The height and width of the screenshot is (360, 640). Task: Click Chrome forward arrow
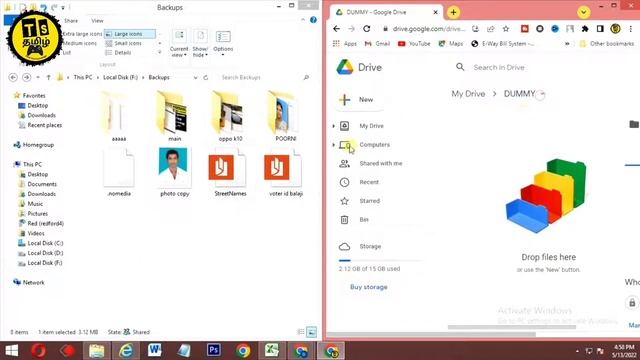pos(351,29)
